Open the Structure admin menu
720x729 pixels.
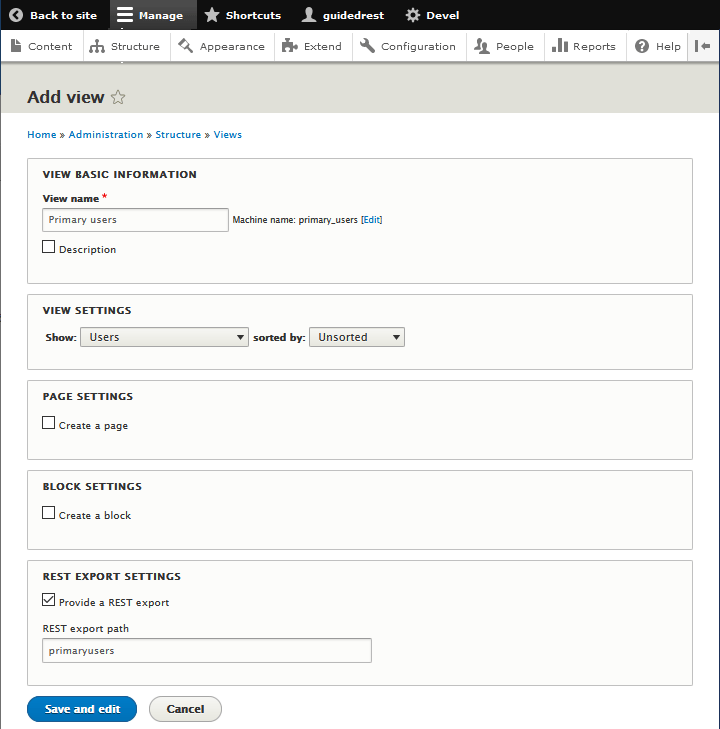pyautogui.click(x=124, y=46)
